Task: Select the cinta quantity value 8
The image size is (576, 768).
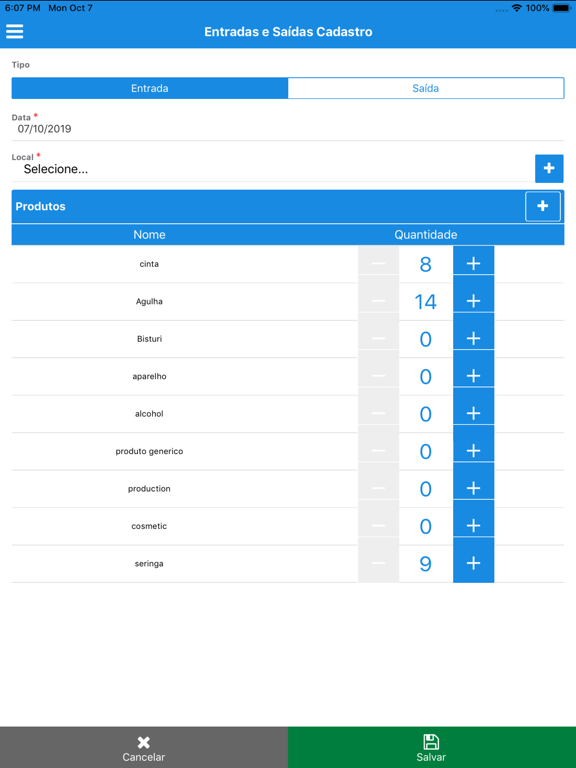Action: (x=426, y=264)
